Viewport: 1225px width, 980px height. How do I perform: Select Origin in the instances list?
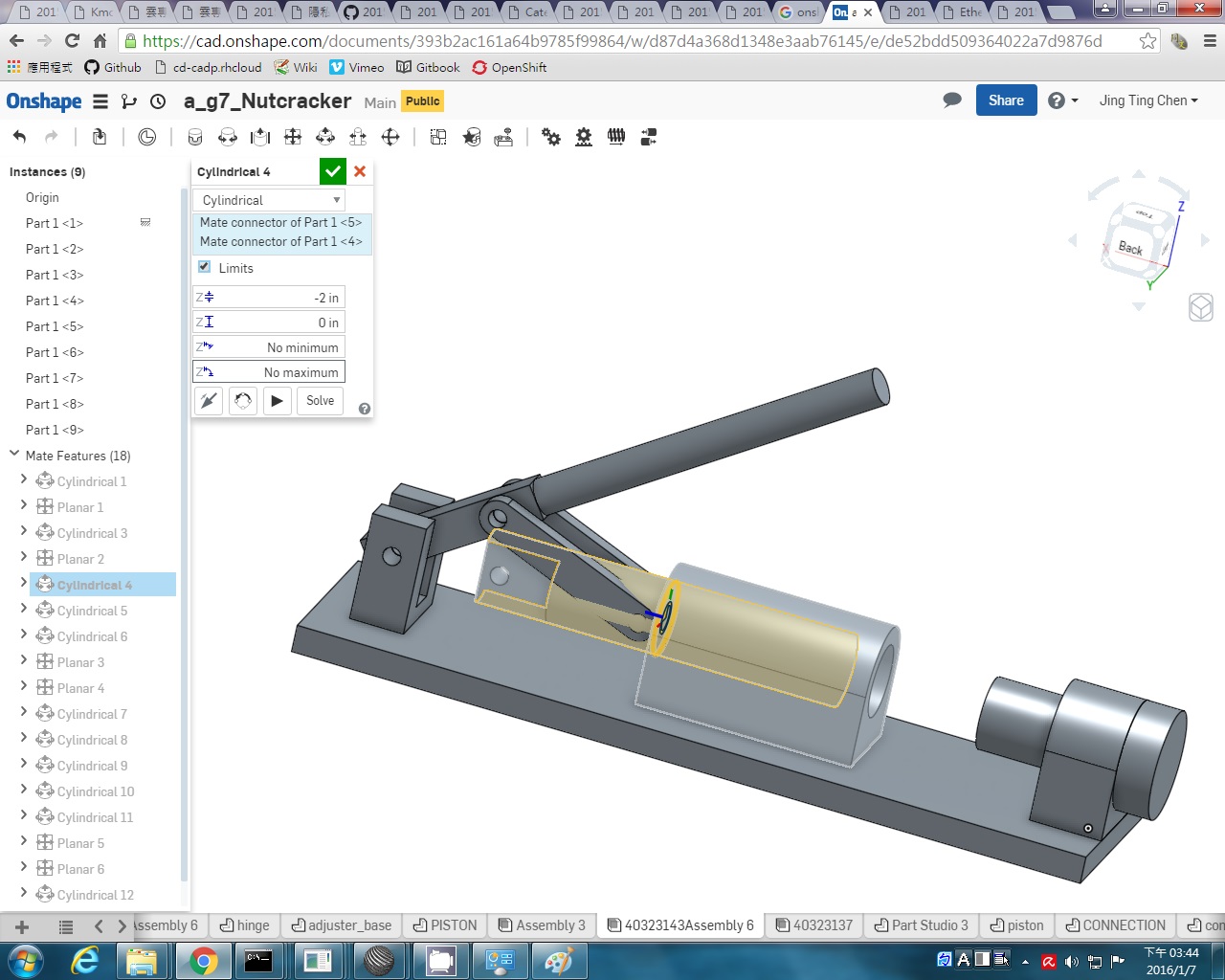(x=42, y=197)
